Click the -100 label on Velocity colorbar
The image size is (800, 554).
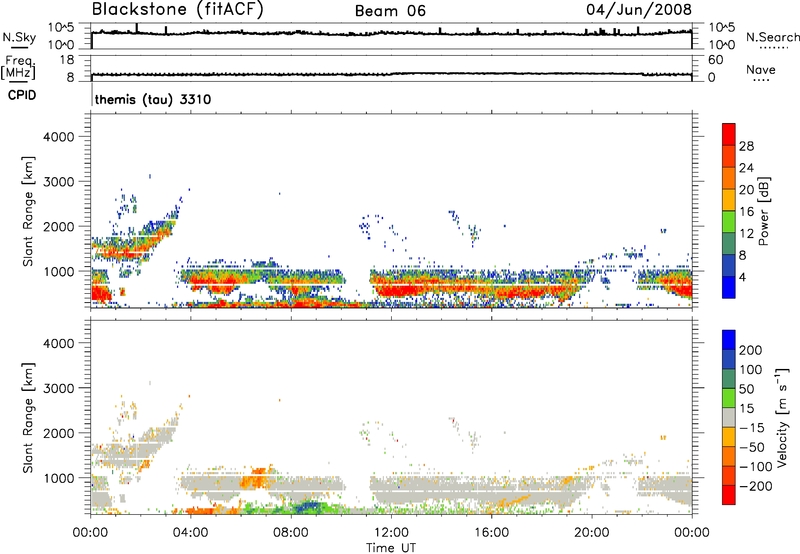(755, 466)
